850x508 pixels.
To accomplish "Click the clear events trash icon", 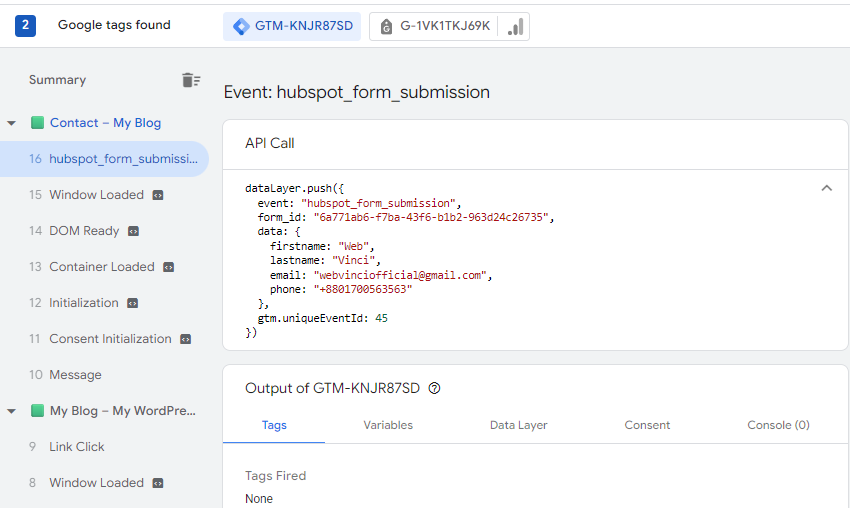I will point(190,80).
